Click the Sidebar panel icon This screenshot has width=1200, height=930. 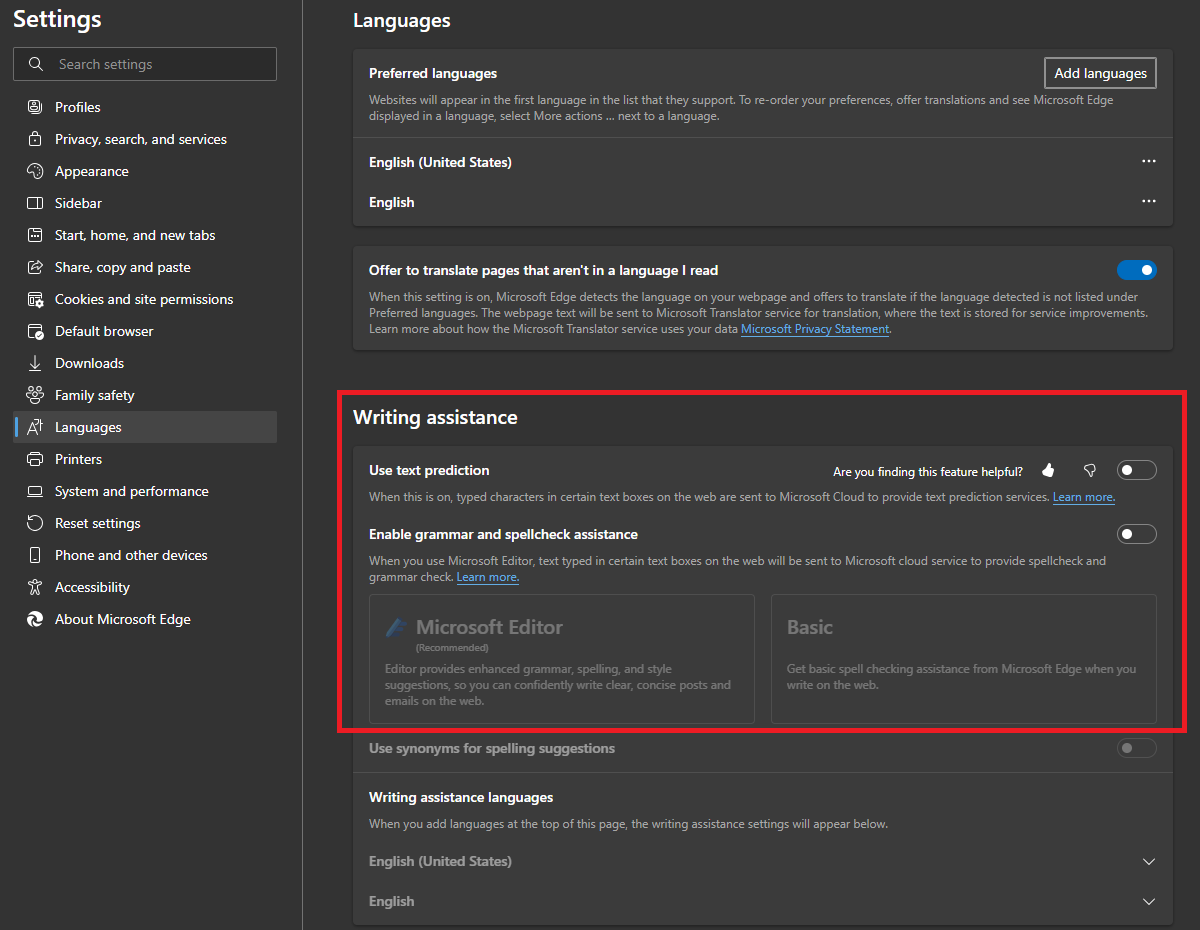(35, 203)
